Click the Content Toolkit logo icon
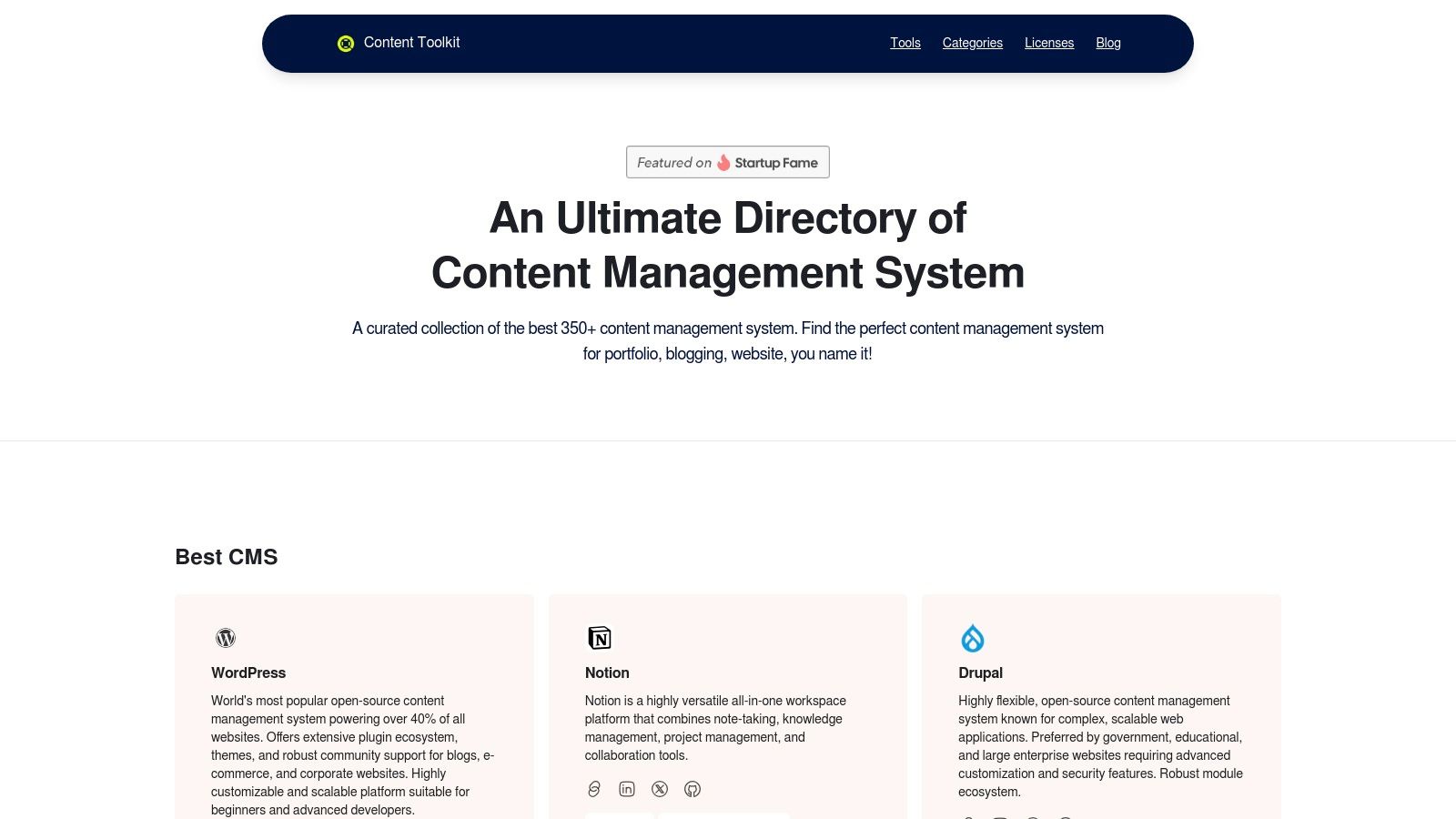 coord(346,44)
